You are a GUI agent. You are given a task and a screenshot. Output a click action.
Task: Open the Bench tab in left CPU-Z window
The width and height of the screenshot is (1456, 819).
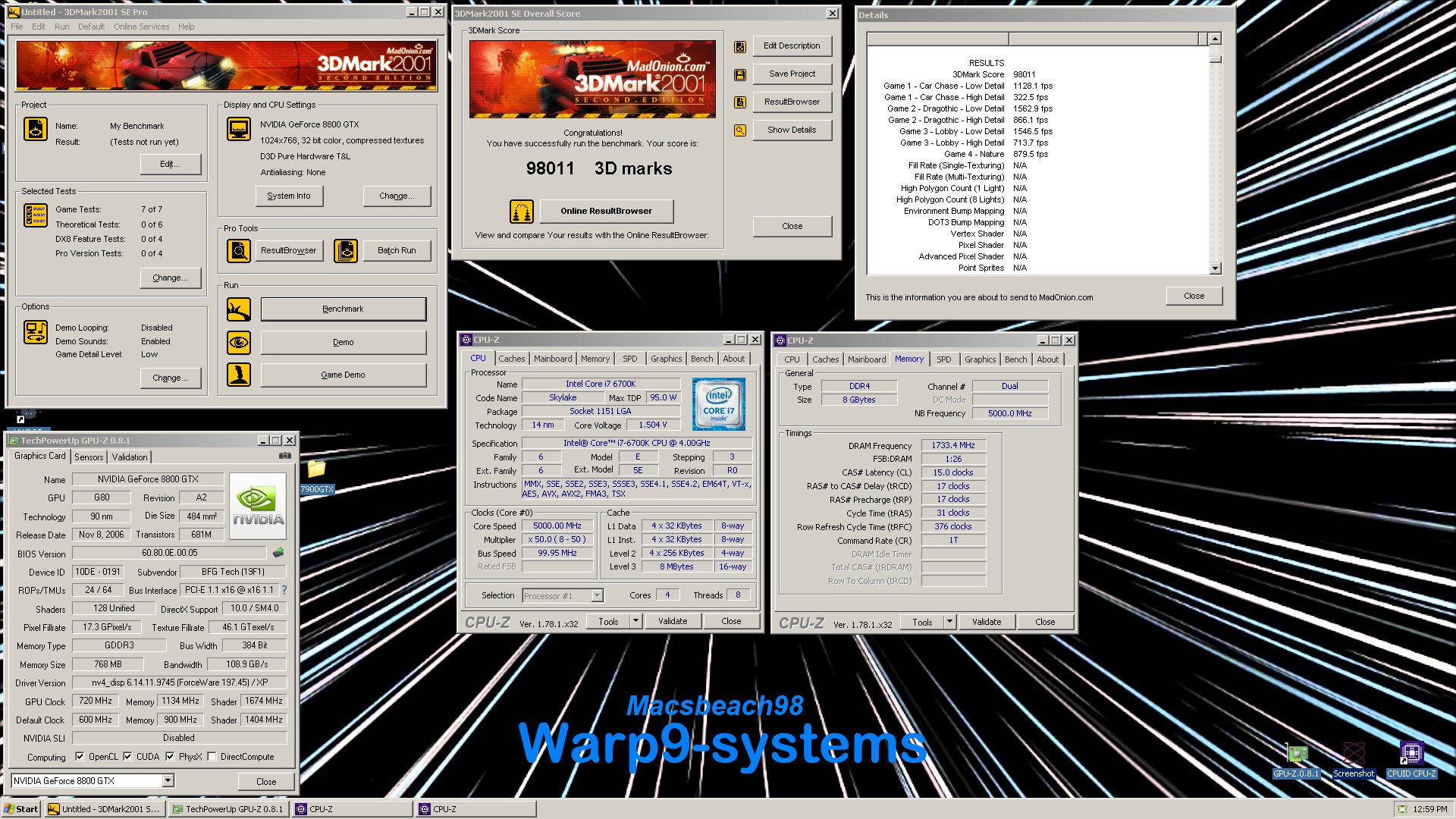pyautogui.click(x=702, y=359)
